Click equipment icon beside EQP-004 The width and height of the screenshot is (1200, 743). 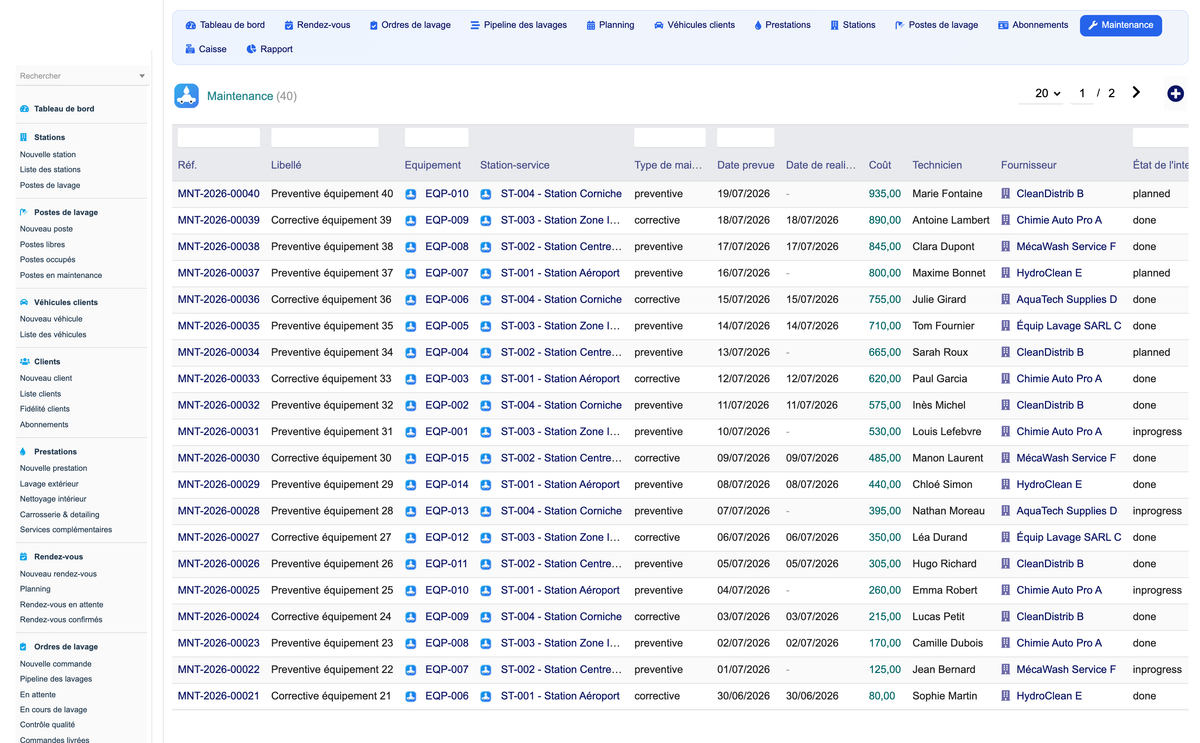pos(411,353)
